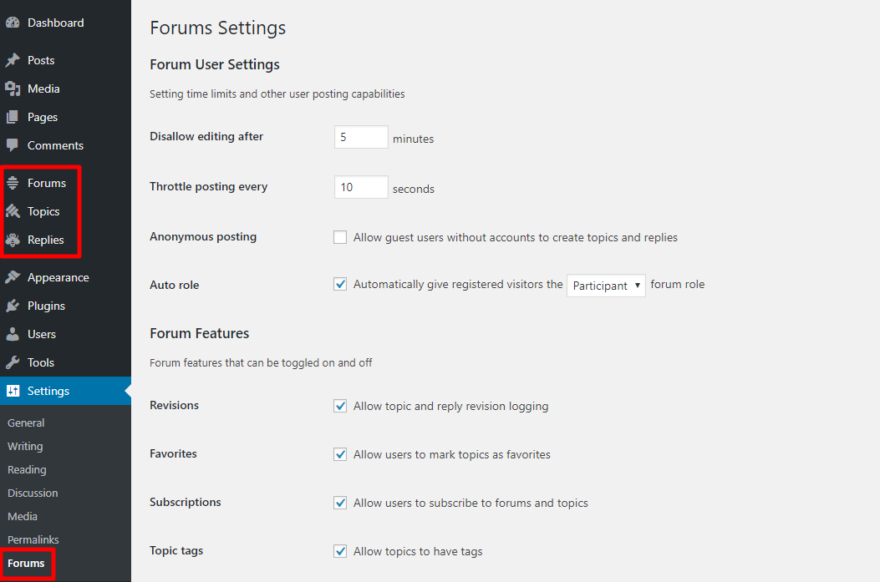This screenshot has height=582, width=880.
Task: Open the Media library icon
Action: click(x=14, y=88)
